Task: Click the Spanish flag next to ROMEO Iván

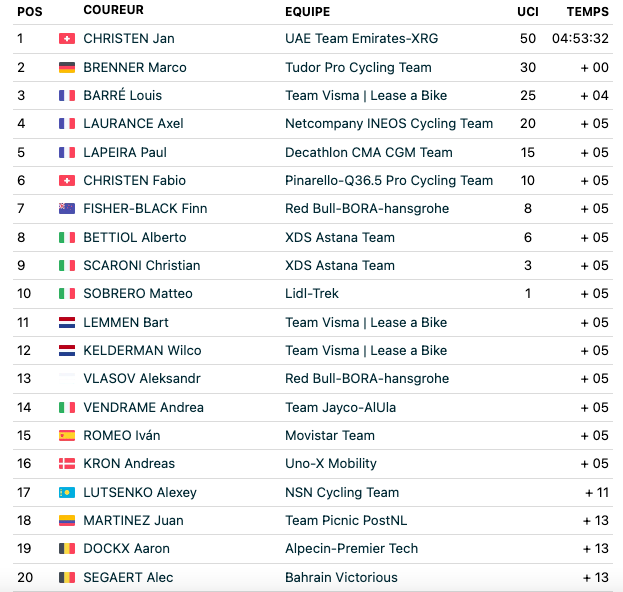Action: (67, 435)
